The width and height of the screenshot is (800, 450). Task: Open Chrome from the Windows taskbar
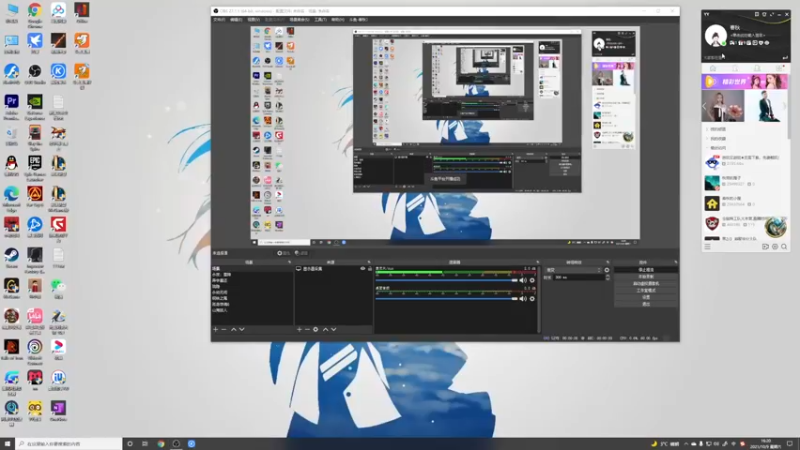pyautogui.click(x=161, y=444)
